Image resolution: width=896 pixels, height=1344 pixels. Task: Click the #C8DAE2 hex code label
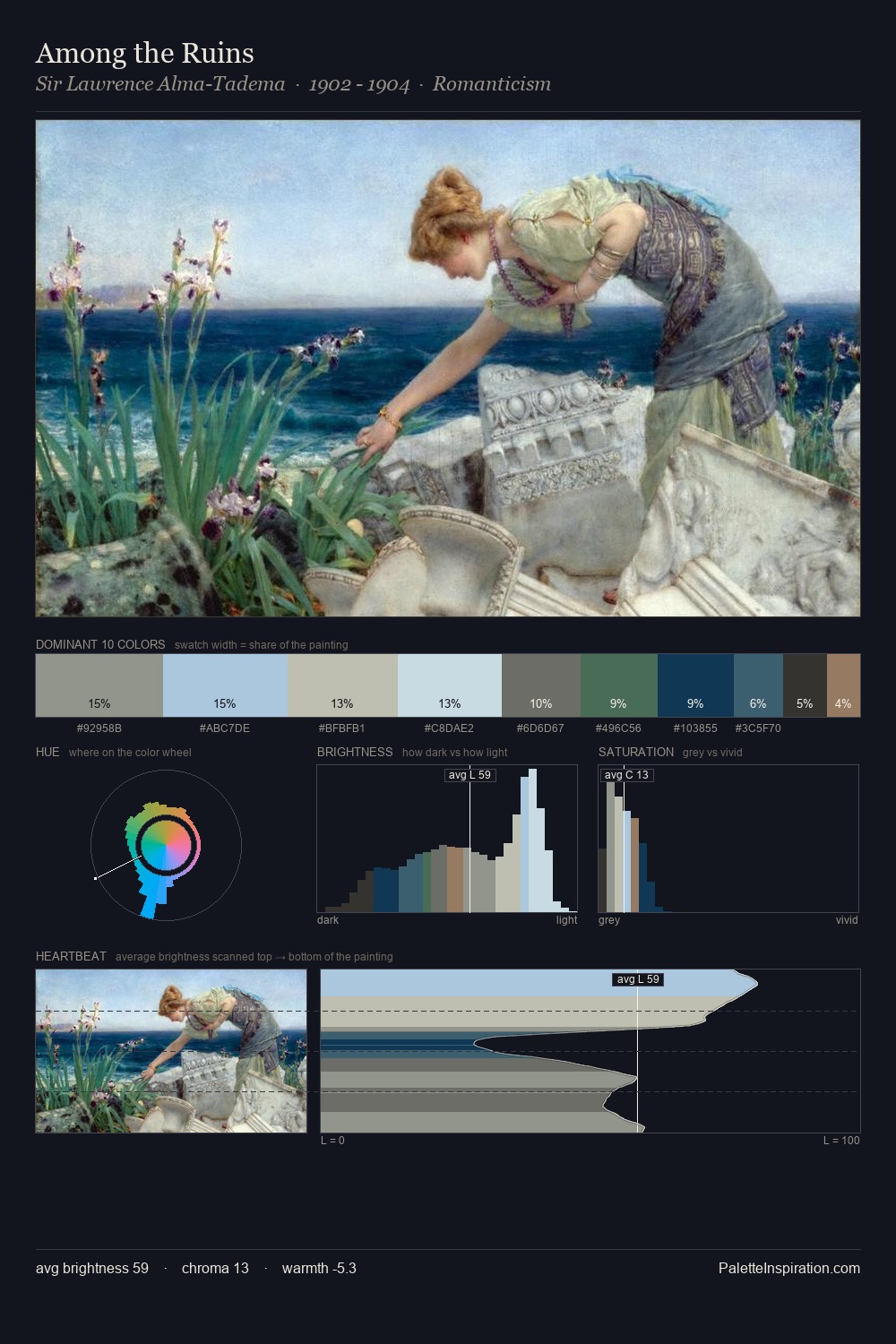[450, 728]
